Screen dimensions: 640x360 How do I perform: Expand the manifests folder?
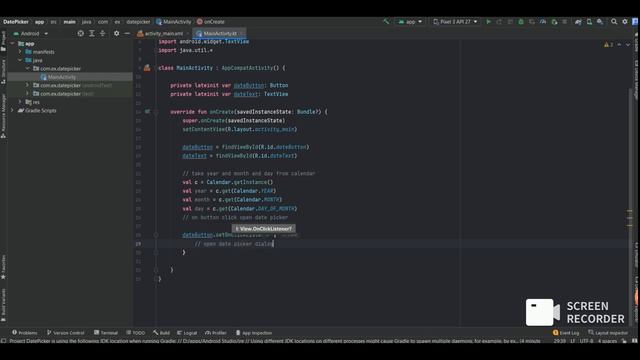20,52
